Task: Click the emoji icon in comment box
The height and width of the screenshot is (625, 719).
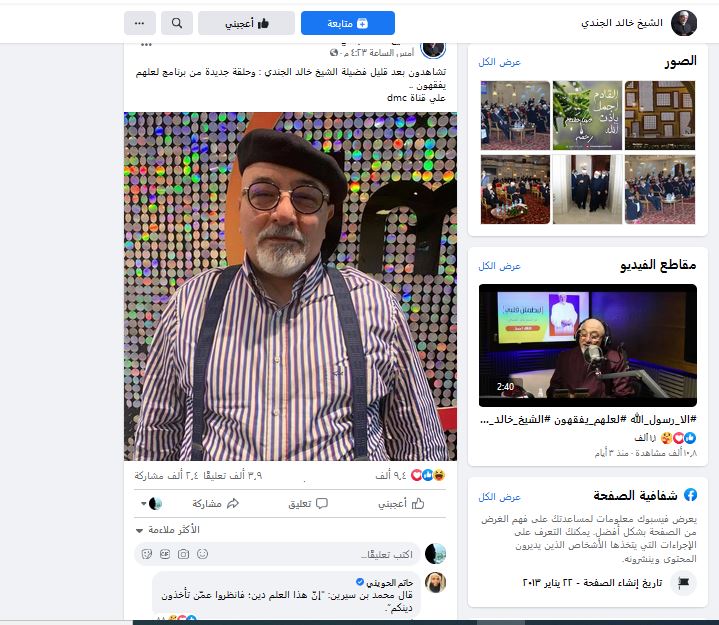Action: (202, 554)
